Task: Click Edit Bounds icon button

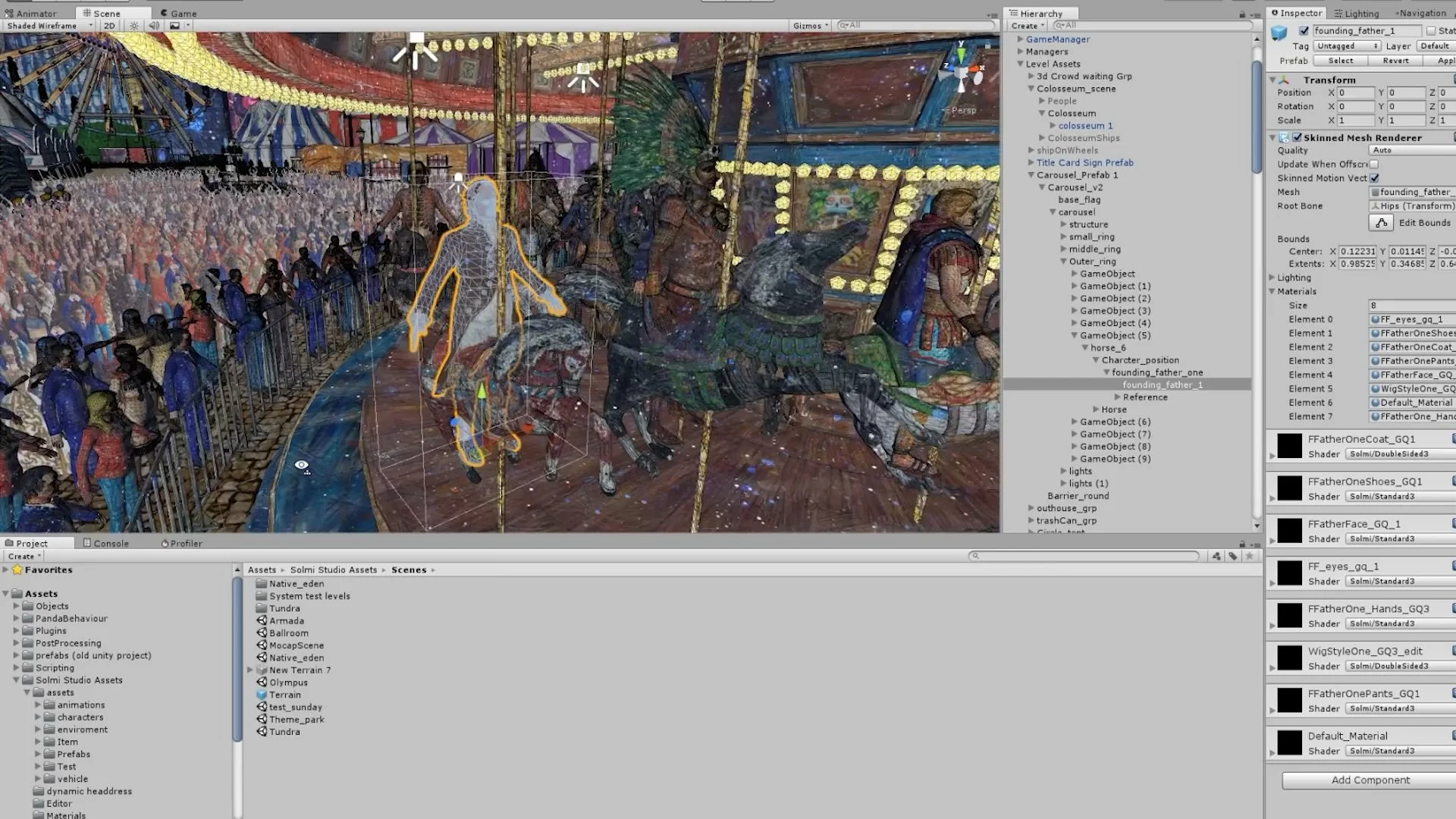Action: click(1381, 223)
